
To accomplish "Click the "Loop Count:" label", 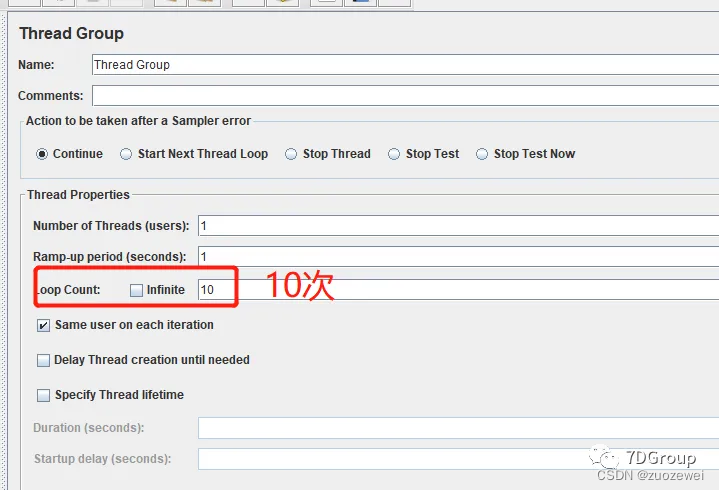I will 68,290.
